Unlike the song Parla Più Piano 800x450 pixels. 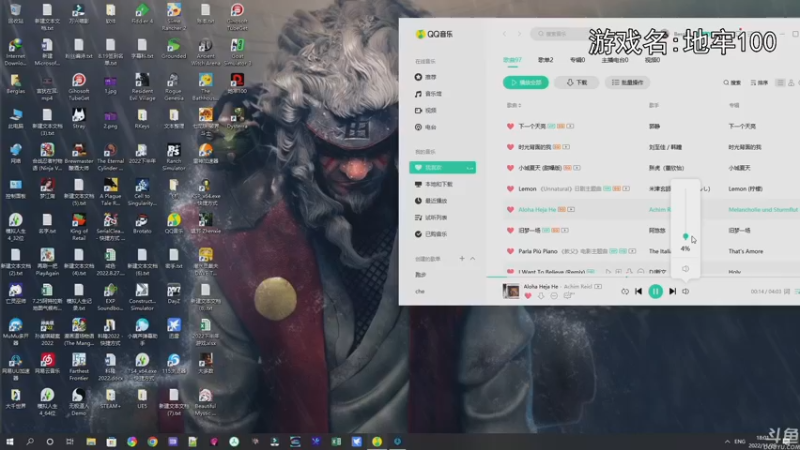[x=510, y=251]
